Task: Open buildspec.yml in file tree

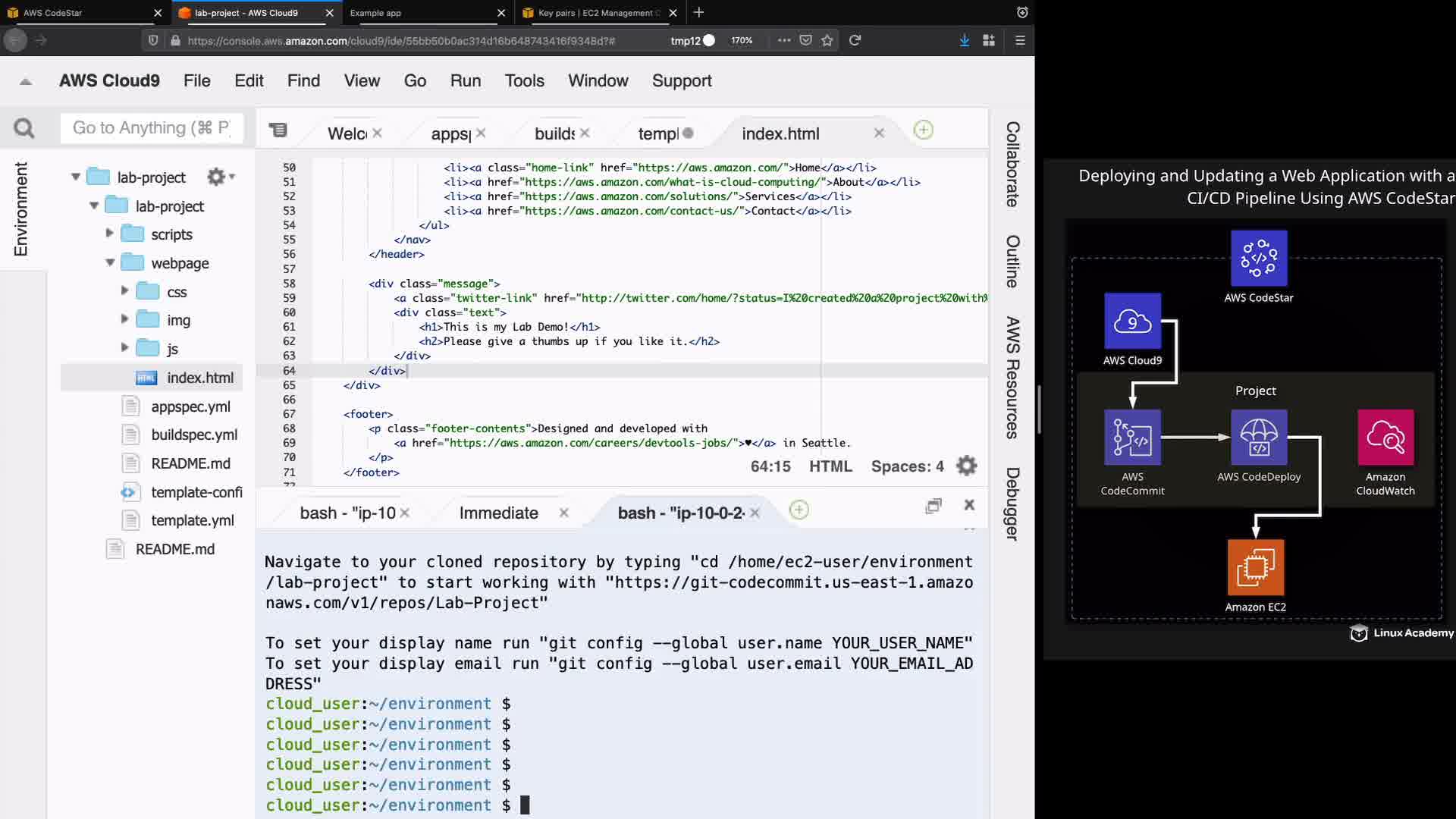Action: [x=194, y=435]
